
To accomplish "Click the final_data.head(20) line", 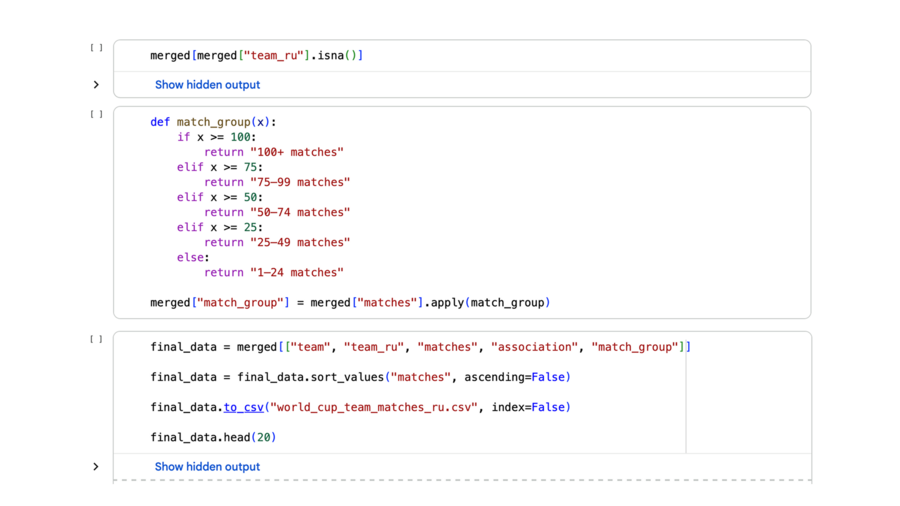I will click(x=213, y=438).
